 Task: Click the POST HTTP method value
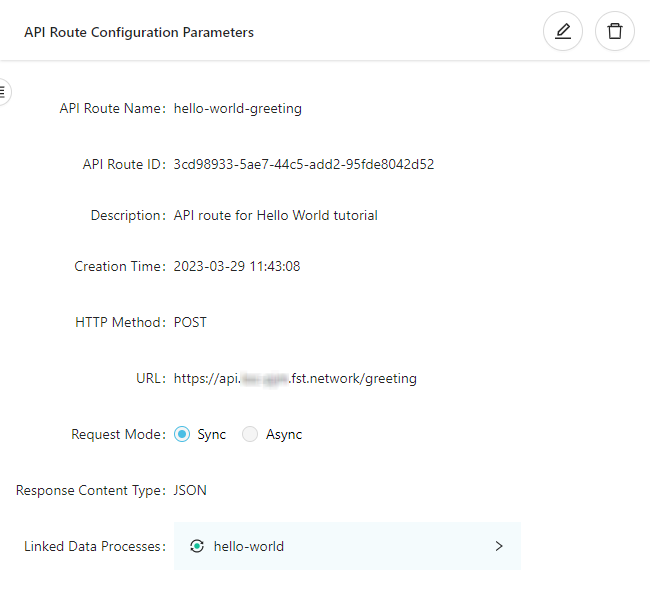point(190,322)
